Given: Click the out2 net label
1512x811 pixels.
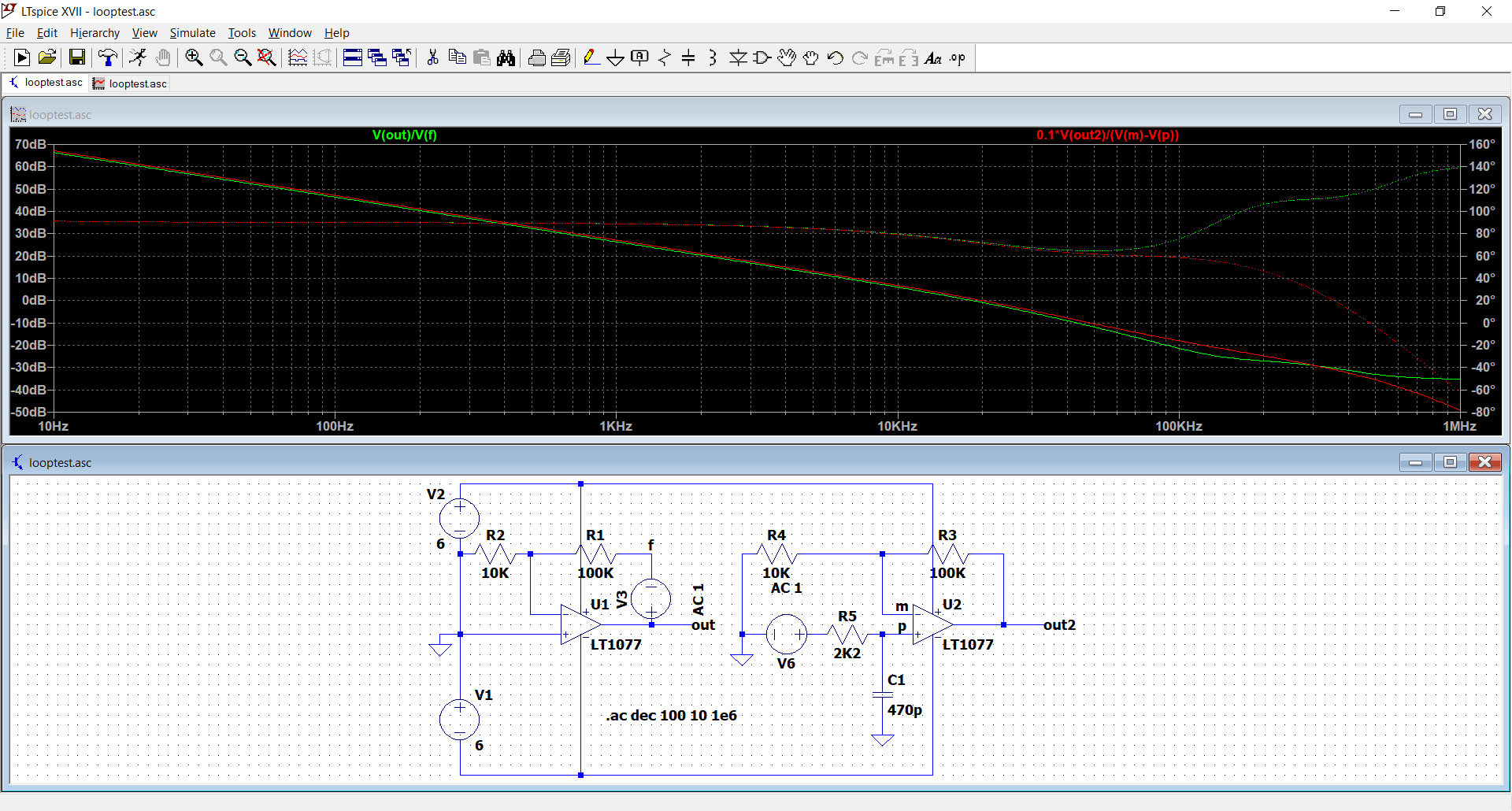Looking at the screenshot, I should [1059, 624].
